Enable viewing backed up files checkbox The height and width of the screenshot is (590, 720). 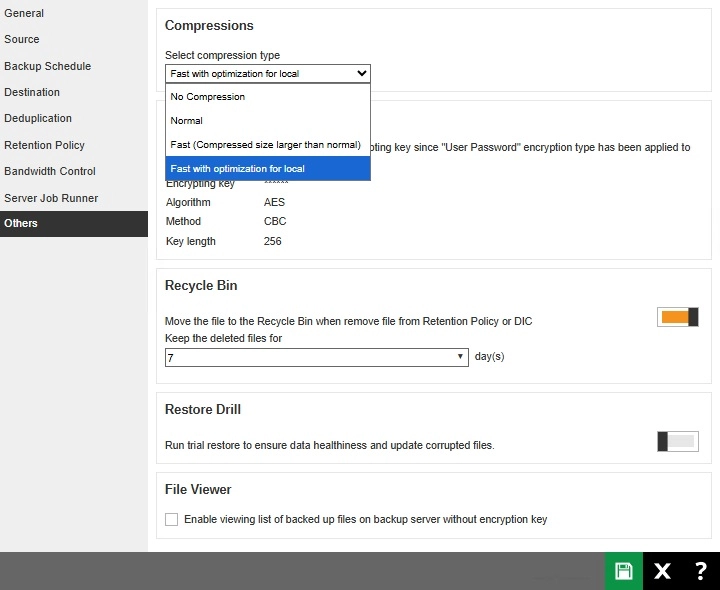tap(172, 519)
